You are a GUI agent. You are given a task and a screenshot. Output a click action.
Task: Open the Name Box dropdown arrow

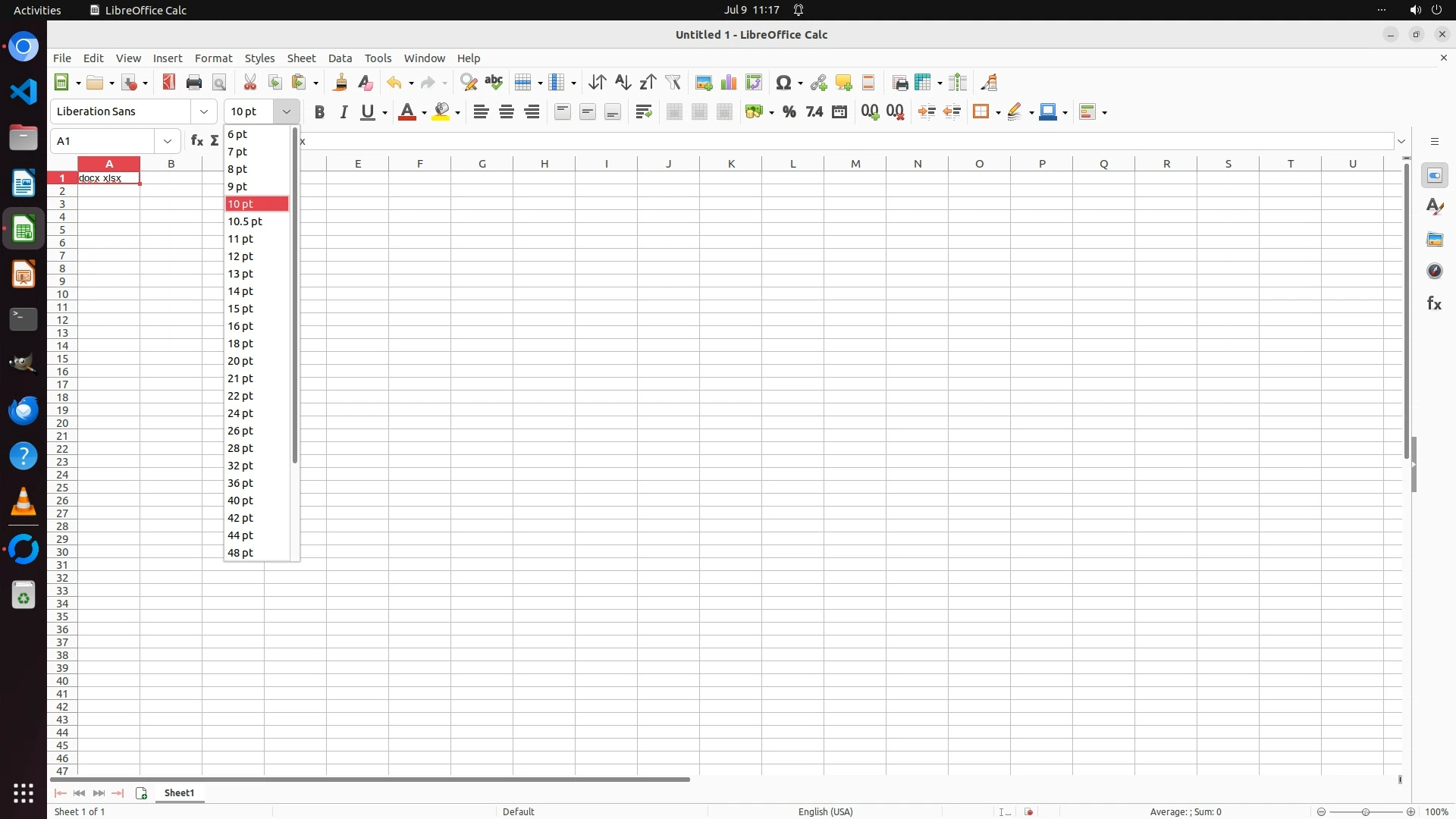tap(168, 141)
